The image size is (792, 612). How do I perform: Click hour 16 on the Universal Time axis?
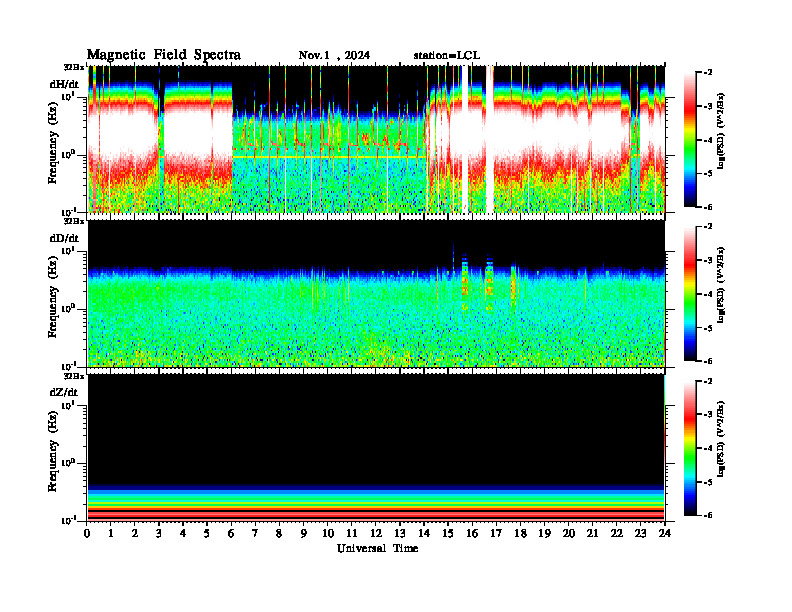[472, 533]
